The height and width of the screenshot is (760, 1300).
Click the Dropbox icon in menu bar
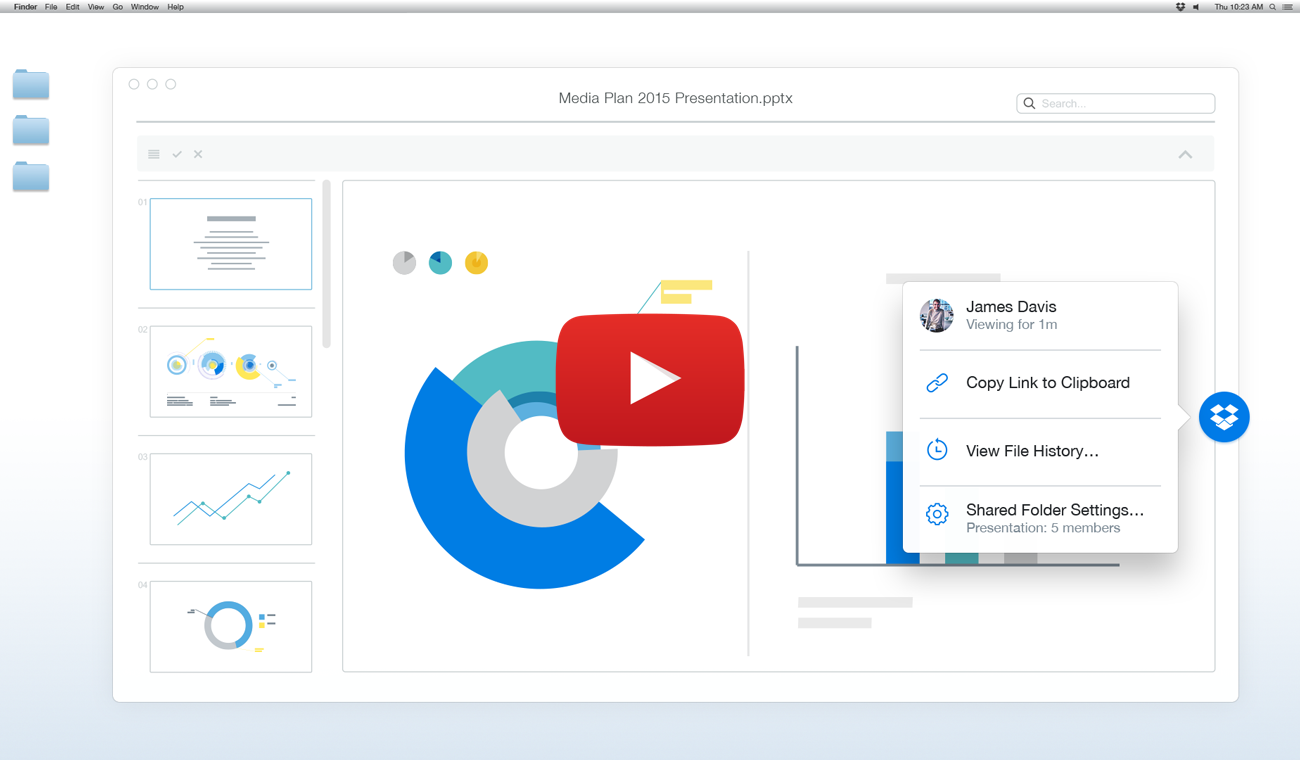point(1180,7)
